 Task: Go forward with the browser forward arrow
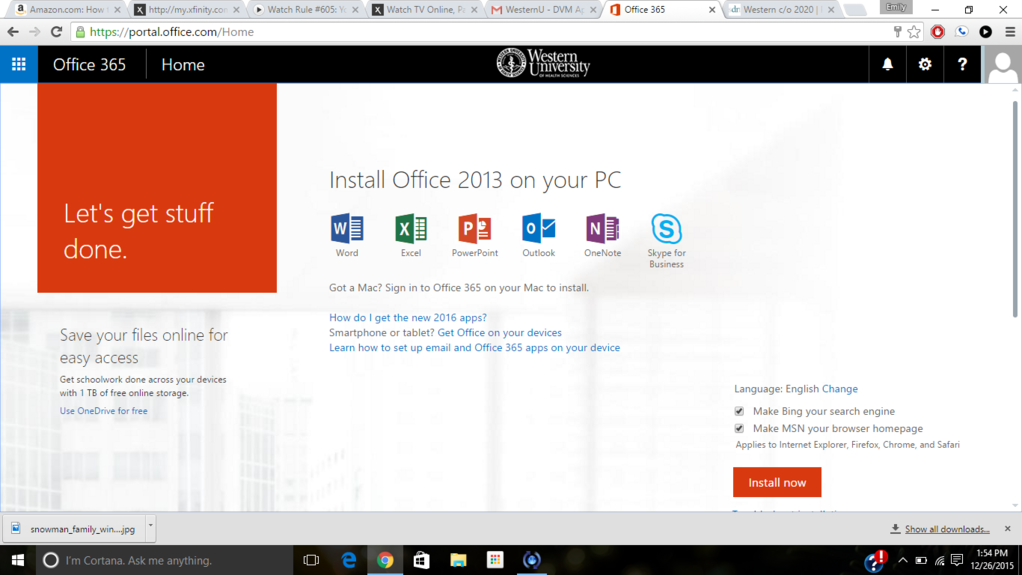tap(35, 31)
